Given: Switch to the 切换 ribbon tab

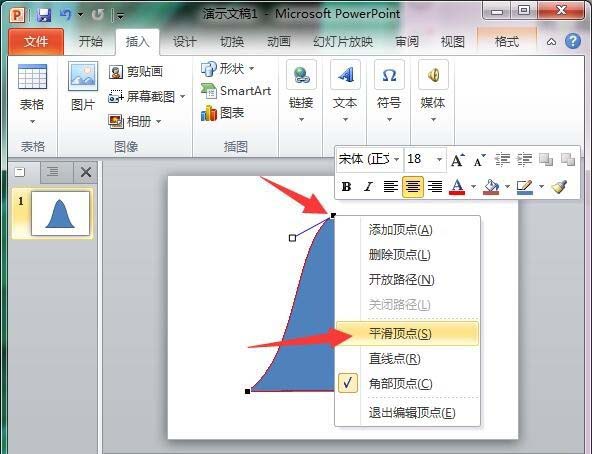Looking at the screenshot, I should (232, 41).
